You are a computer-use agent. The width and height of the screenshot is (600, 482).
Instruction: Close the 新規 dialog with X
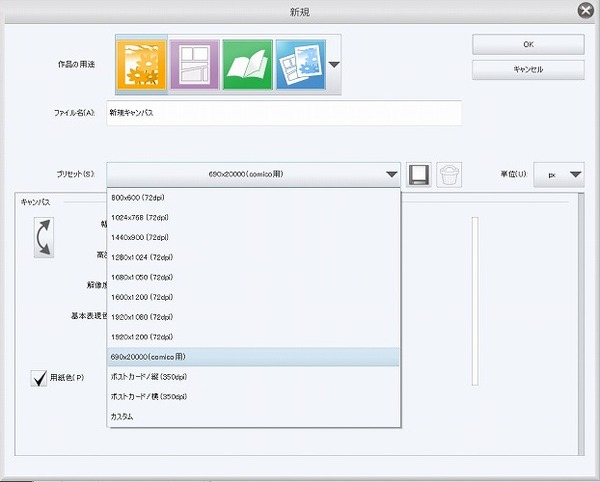coord(585,11)
